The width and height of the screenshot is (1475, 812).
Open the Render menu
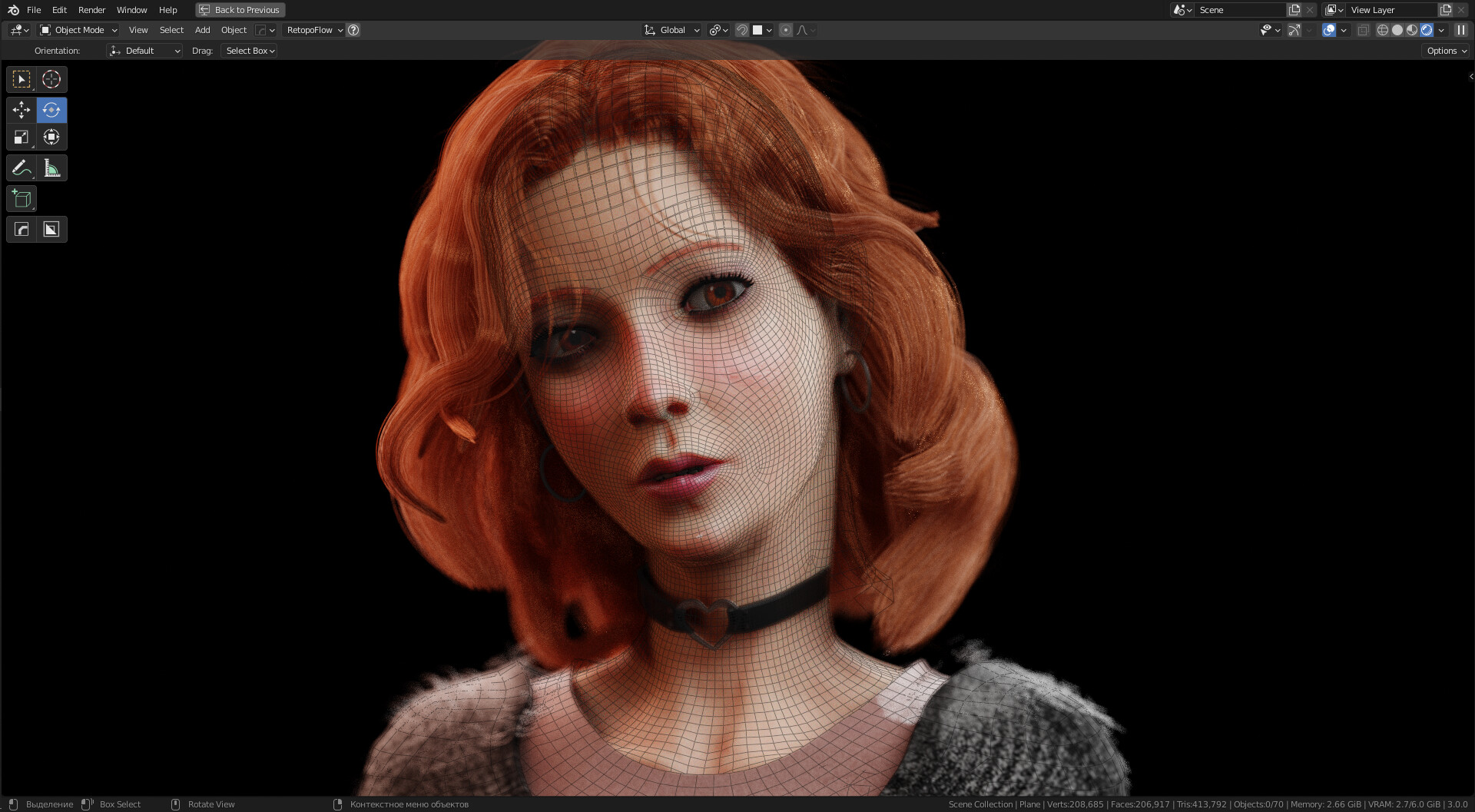click(91, 10)
